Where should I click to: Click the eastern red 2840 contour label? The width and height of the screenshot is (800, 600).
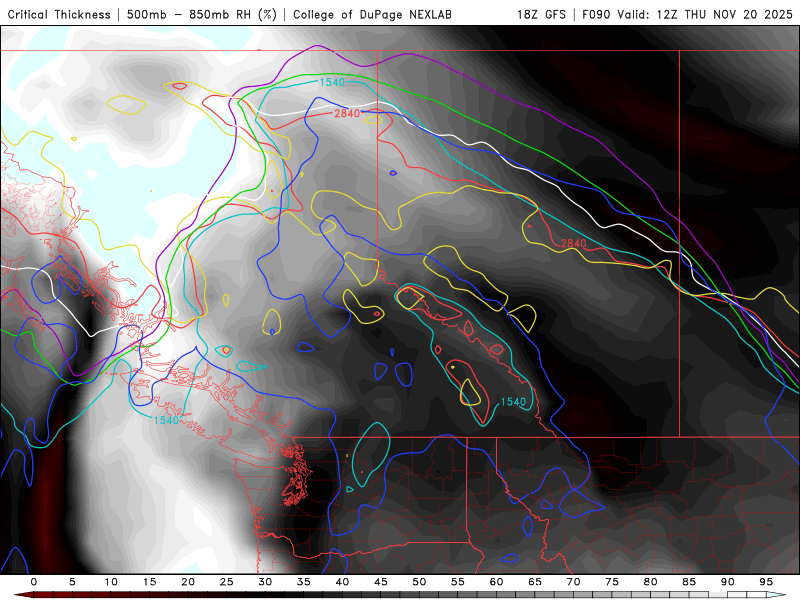point(573,243)
